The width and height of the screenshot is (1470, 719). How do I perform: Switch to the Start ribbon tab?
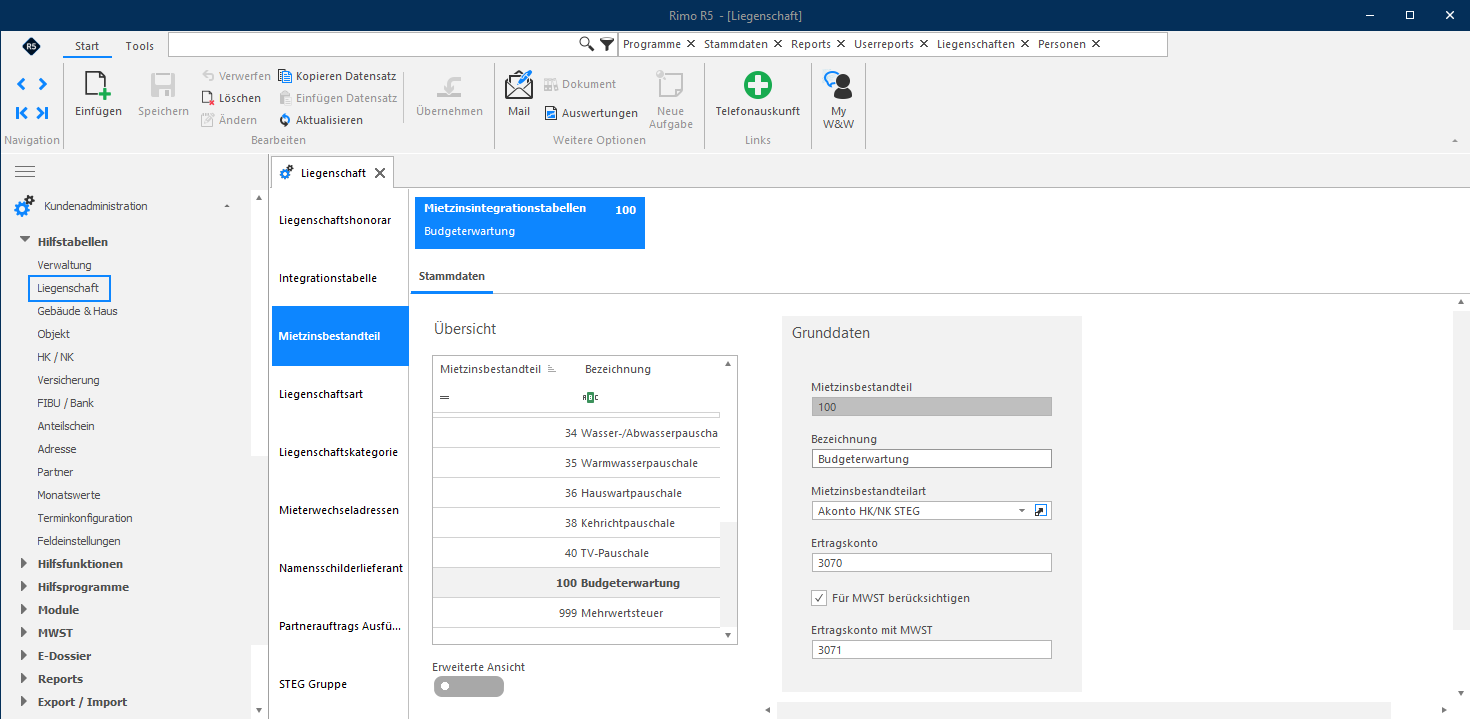click(87, 46)
